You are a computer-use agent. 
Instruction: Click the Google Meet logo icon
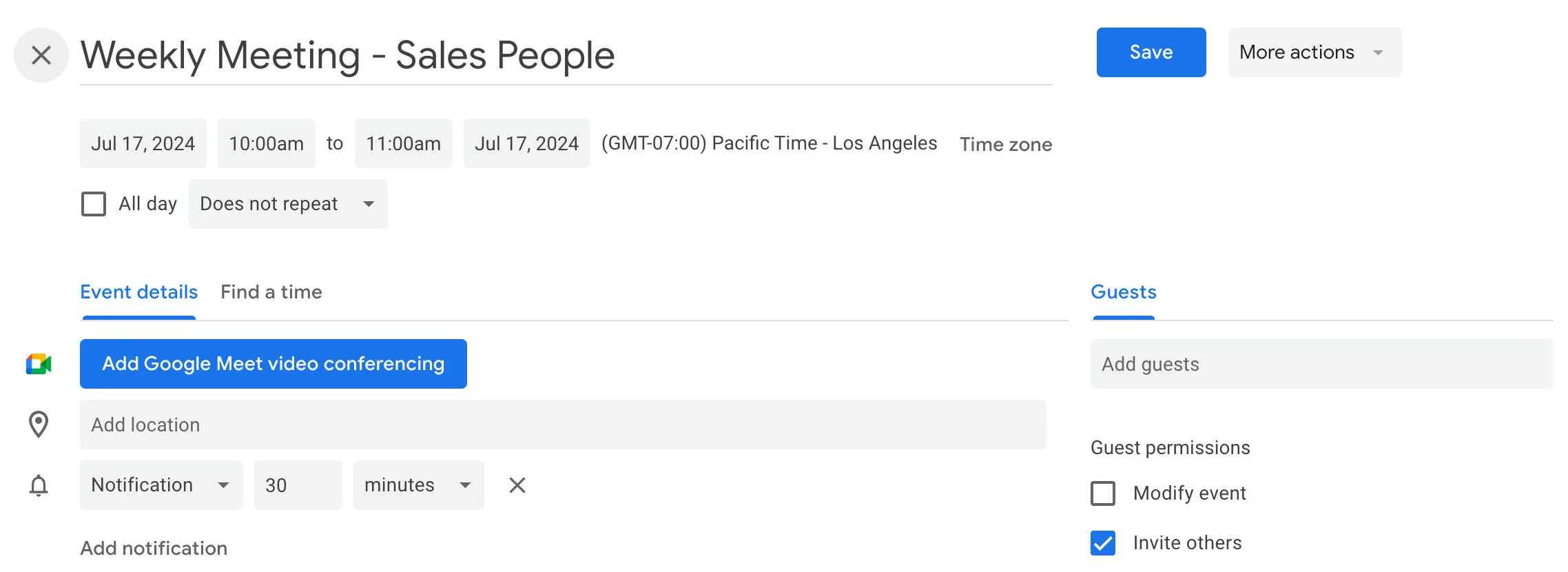coord(39,363)
